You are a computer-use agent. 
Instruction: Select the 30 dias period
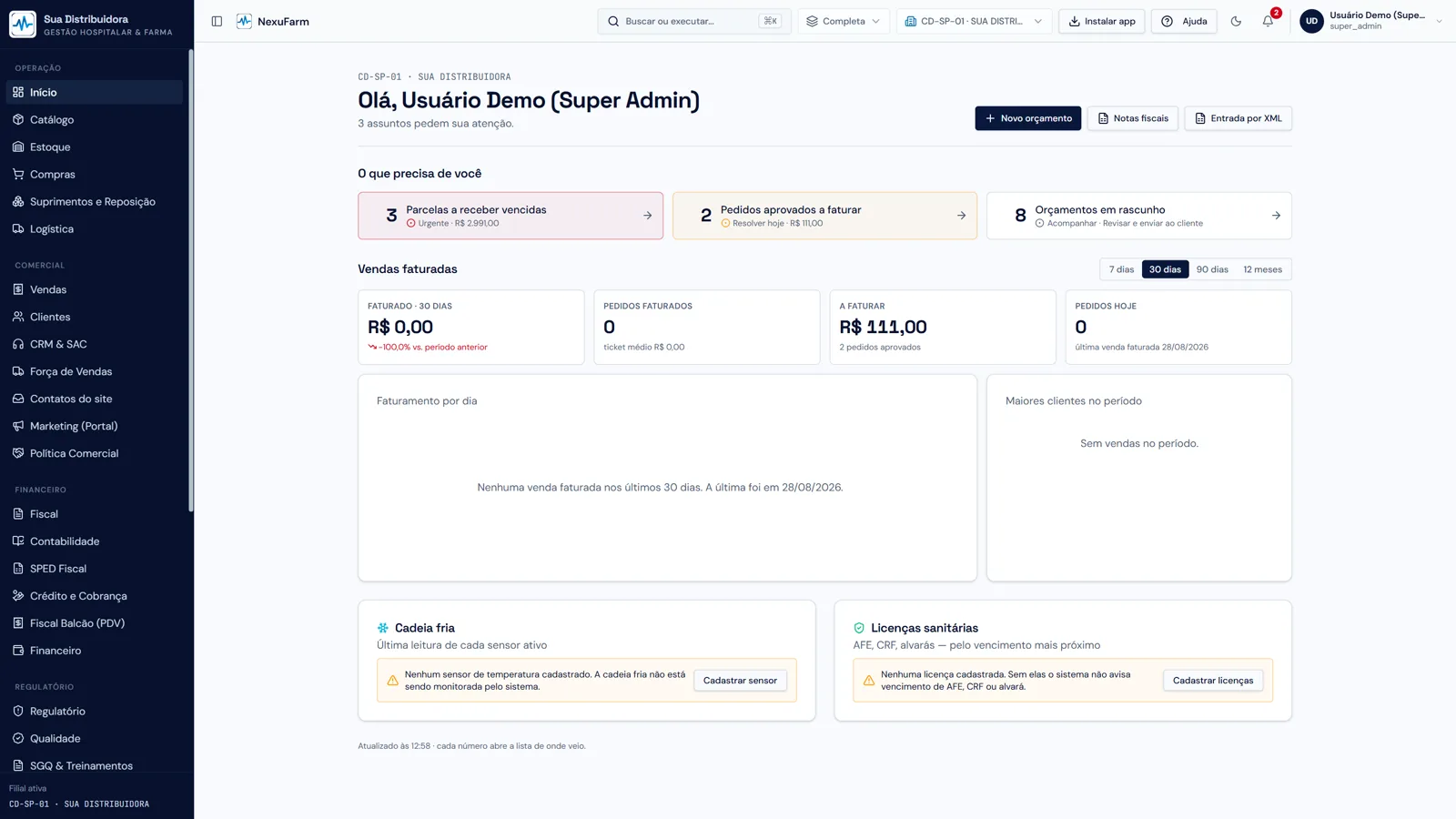tap(1165, 269)
